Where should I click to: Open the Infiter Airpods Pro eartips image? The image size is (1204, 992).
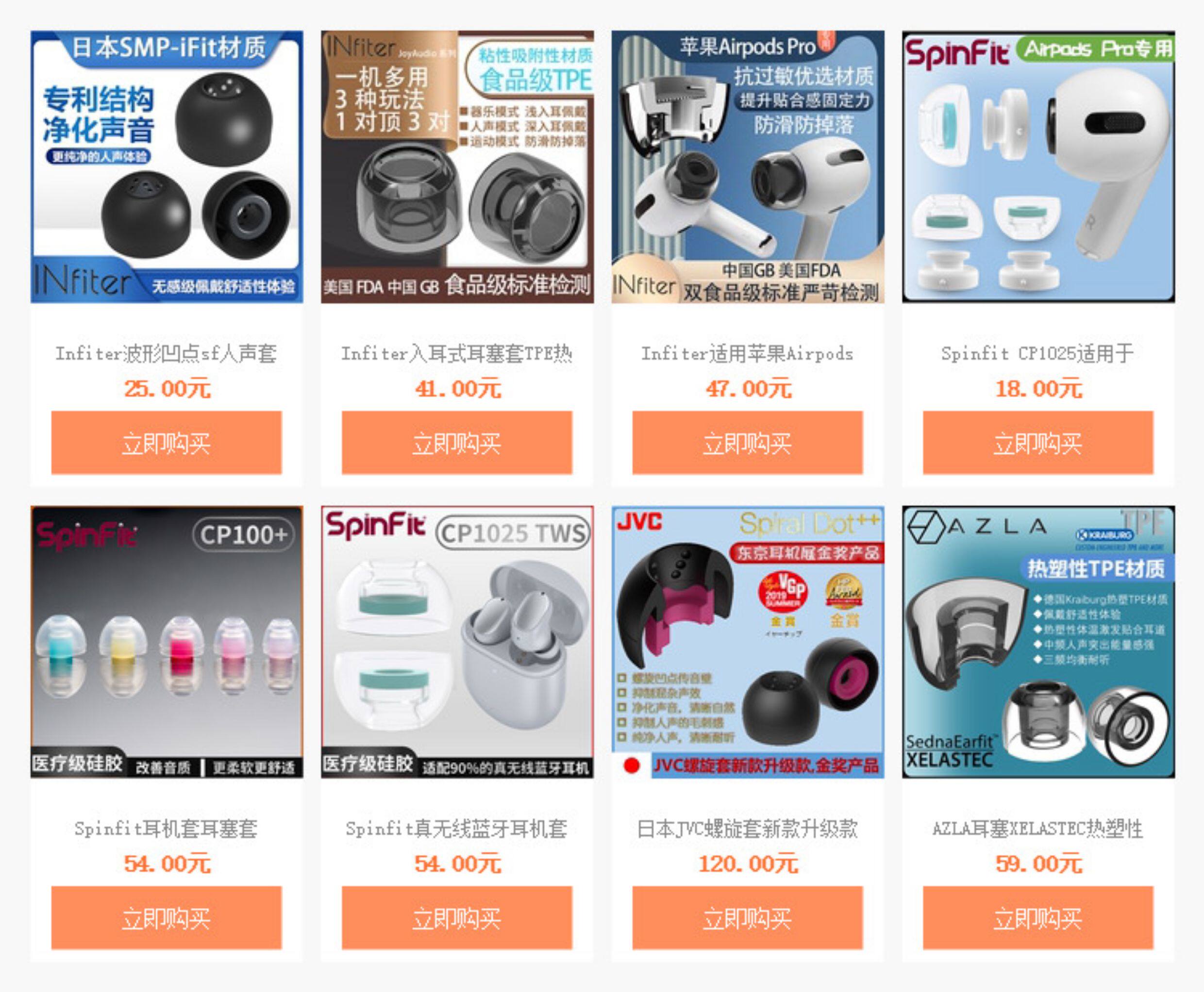coord(748,167)
